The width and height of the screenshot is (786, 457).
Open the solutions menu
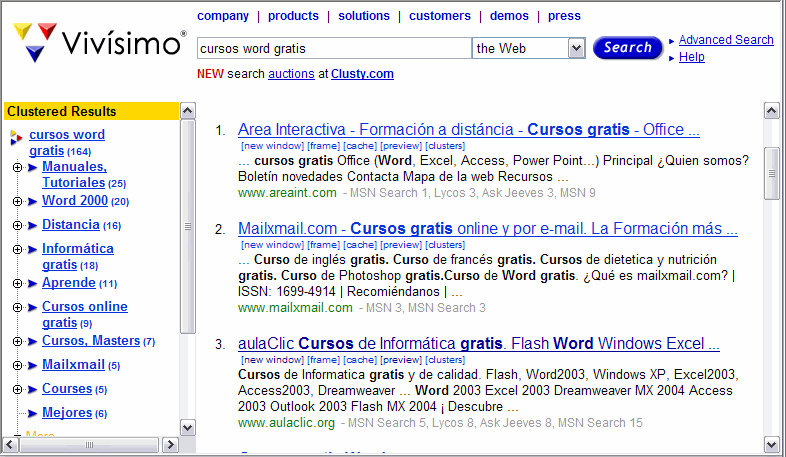364,16
